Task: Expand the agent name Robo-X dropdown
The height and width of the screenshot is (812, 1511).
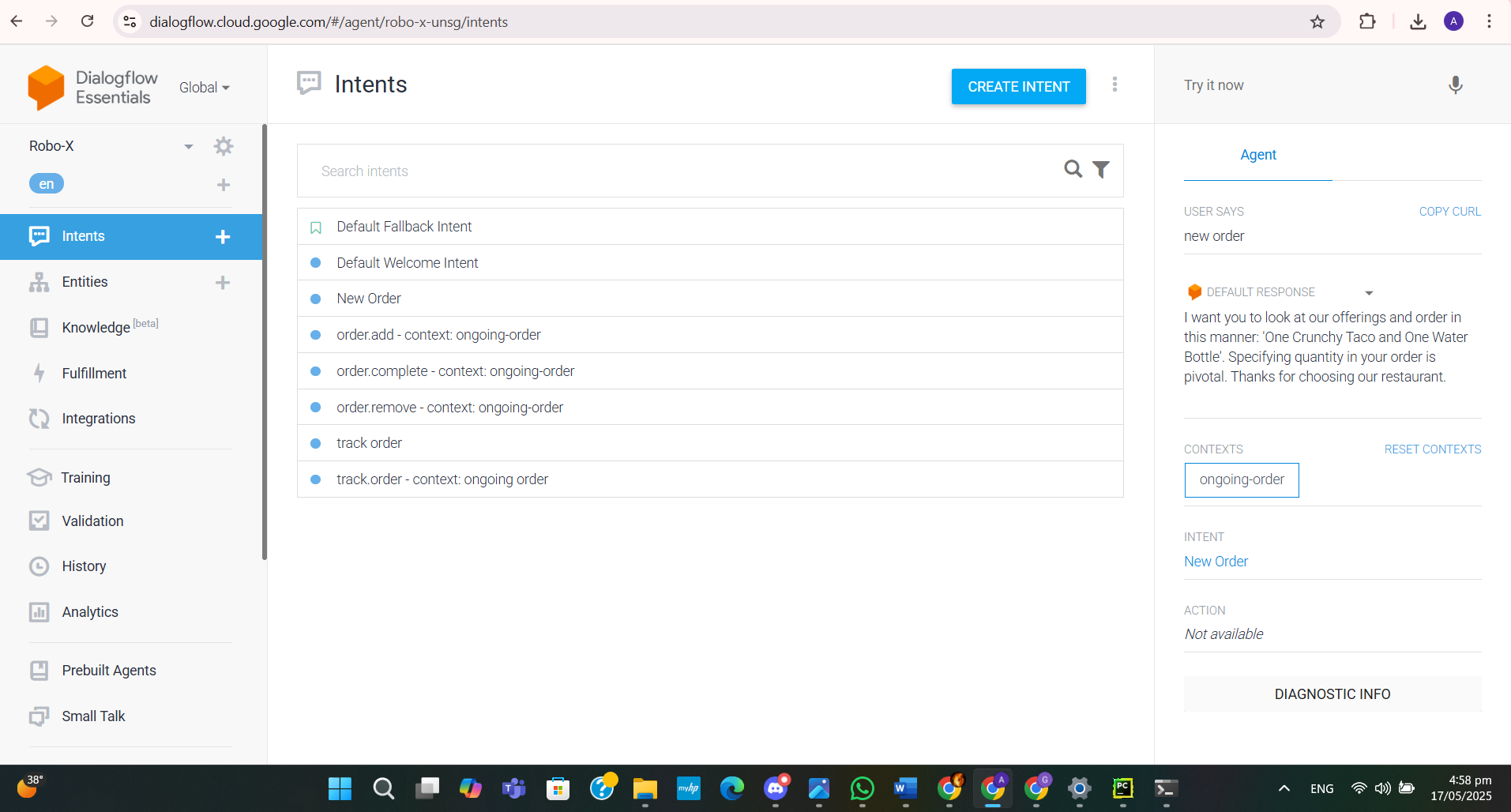Action: point(189,145)
